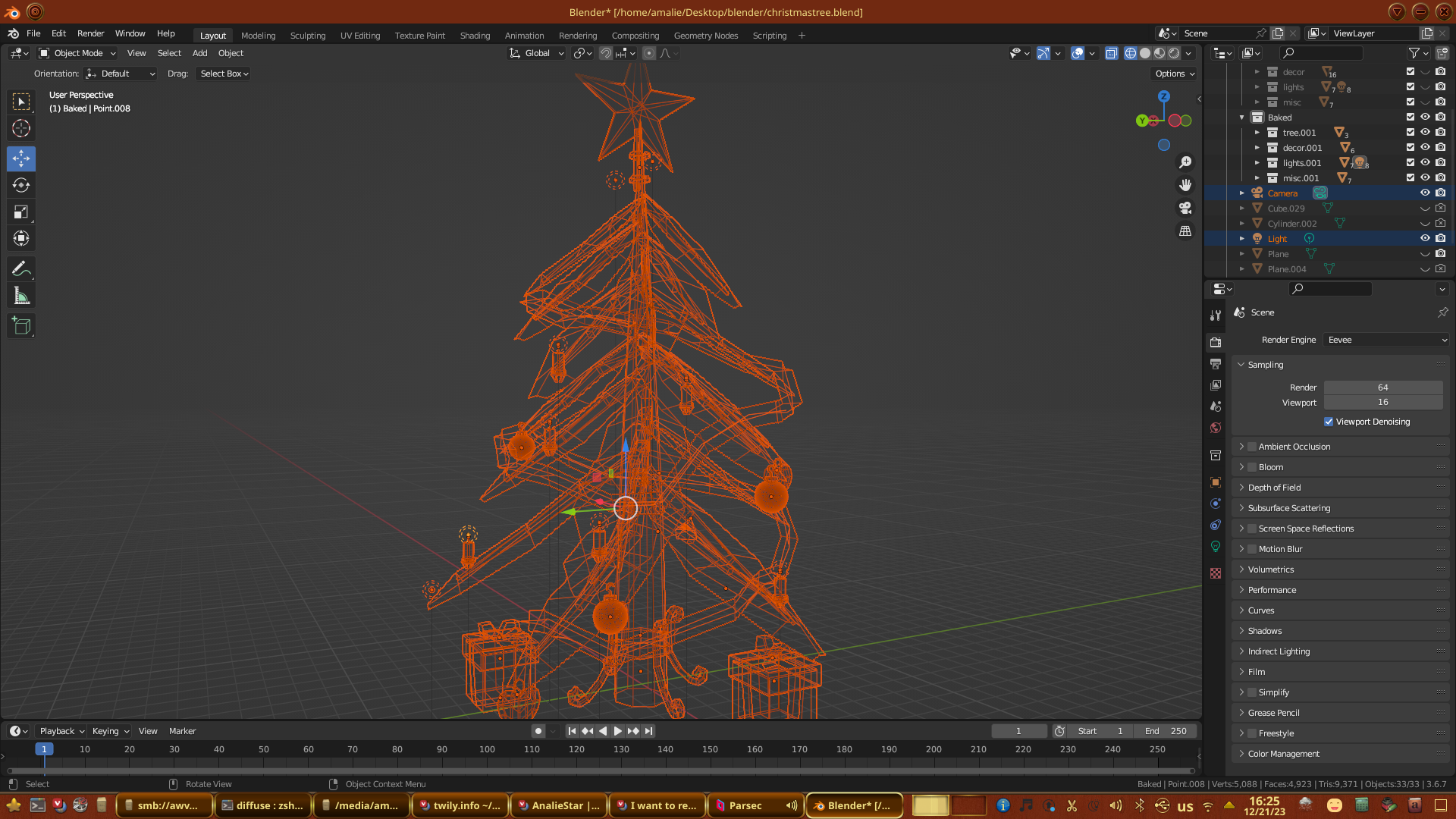The width and height of the screenshot is (1456, 819).
Task: Enable the Bloom checkbox
Action: [x=1253, y=467]
